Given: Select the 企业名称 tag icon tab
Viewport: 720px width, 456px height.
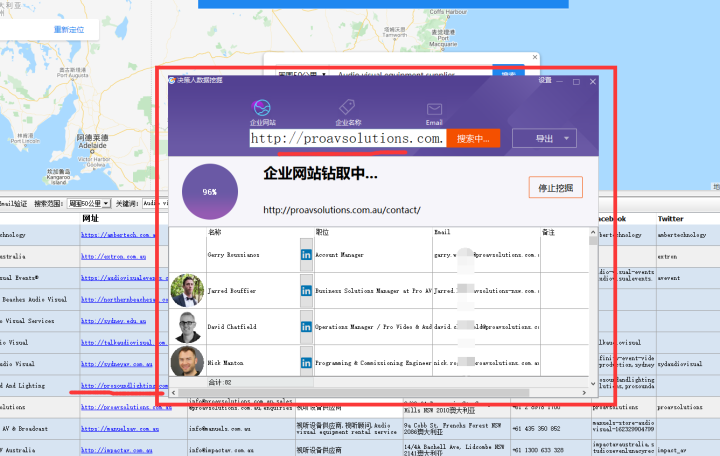Looking at the screenshot, I should pyautogui.click(x=348, y=113).
